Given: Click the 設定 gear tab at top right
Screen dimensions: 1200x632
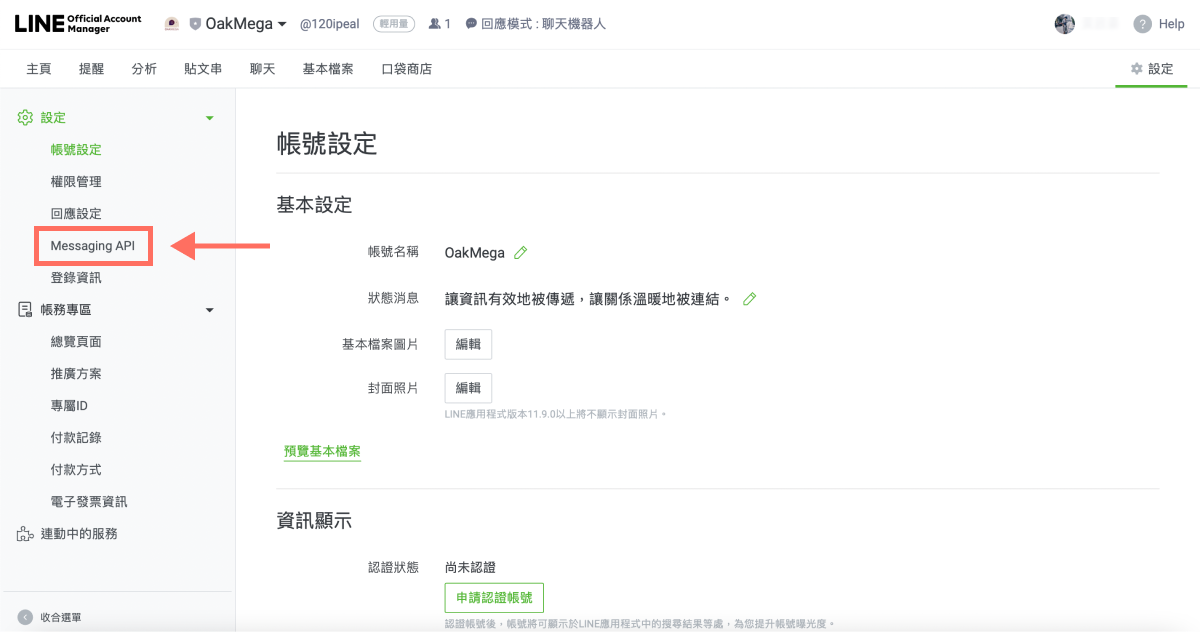Looking at the screenshot, I should 1152,69.
